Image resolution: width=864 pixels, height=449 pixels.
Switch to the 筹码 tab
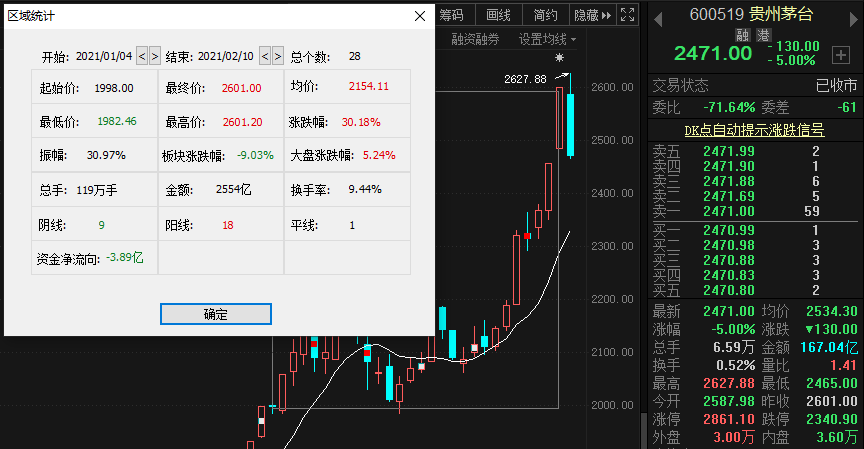451,15
